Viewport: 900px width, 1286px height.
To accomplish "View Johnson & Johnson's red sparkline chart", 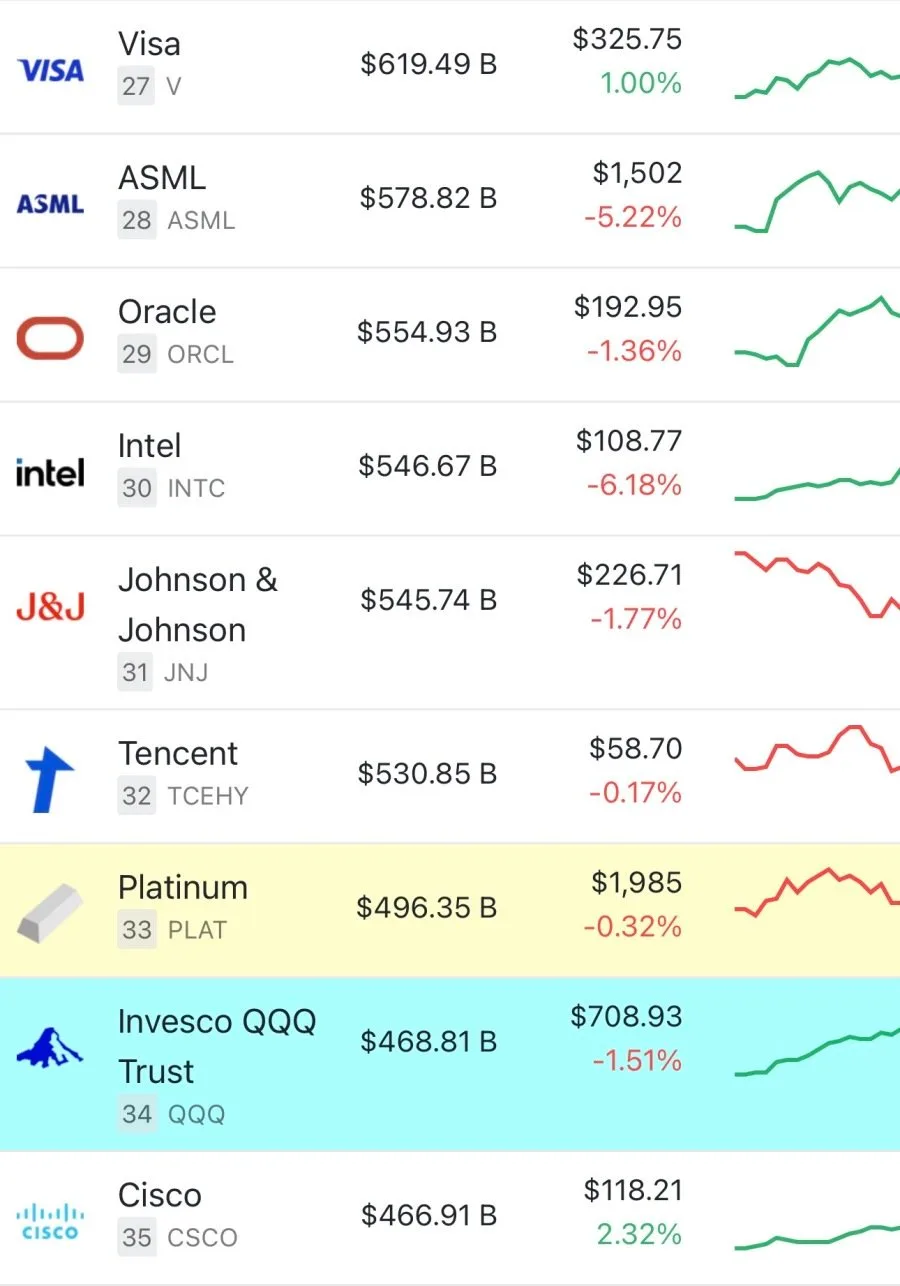I will (817, 584).
